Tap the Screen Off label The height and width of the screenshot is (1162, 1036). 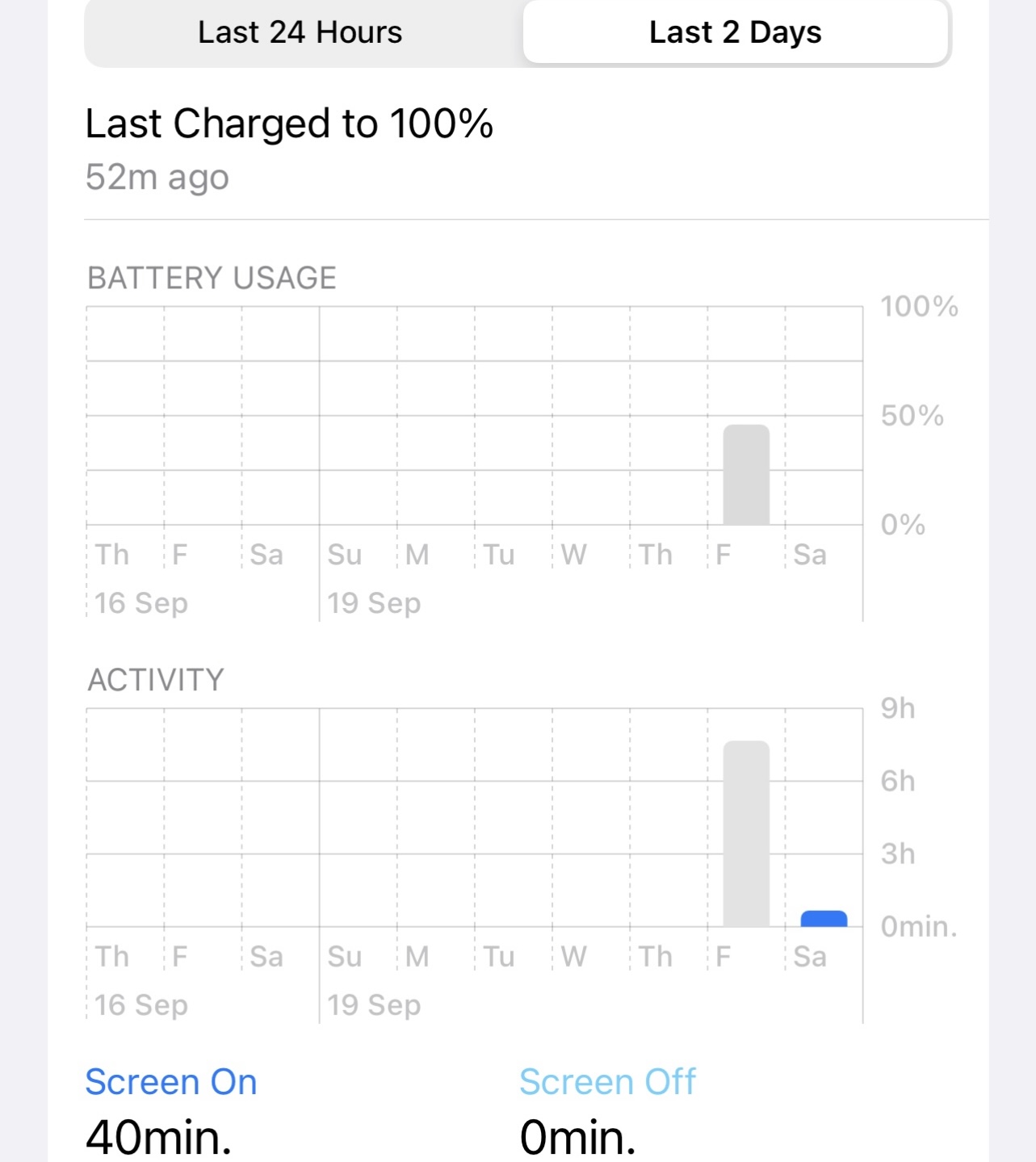click(x=607, y=1082)
